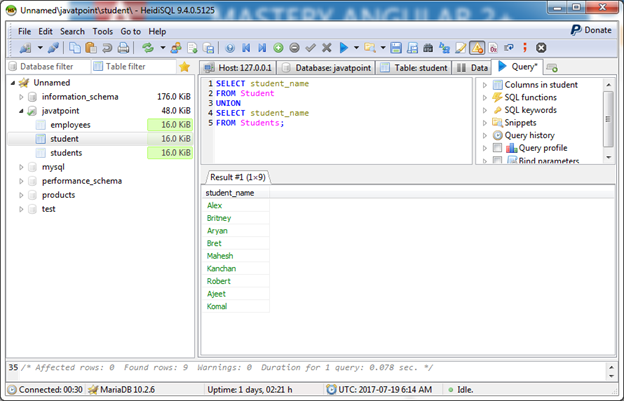Open the Tools menu

click(x=103, y=31)
